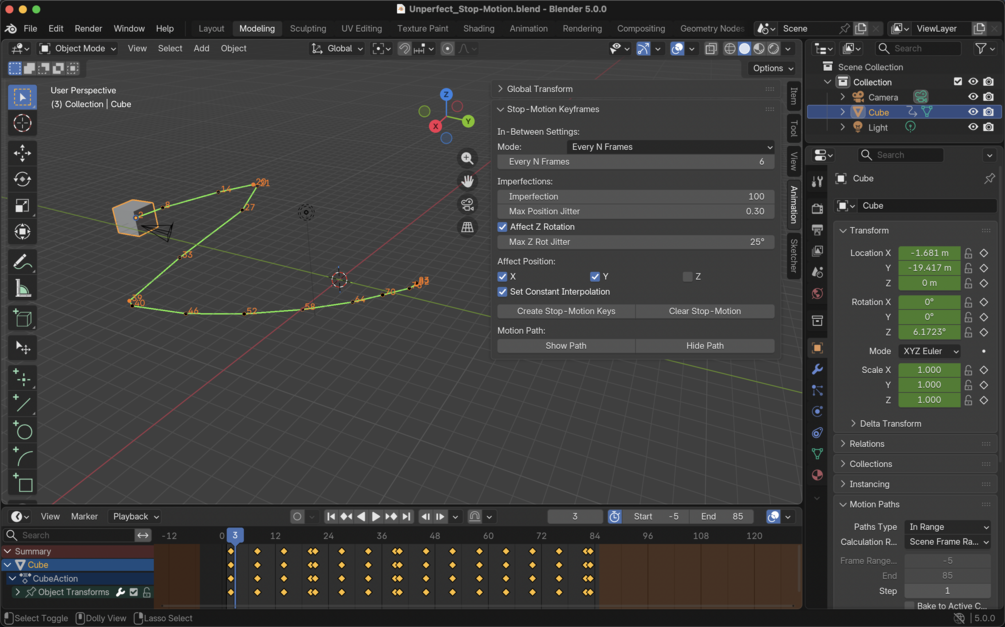The height and width of the screenshot is (627, 1005).
Task: Open Object Mode dropdown
Action: [78, 49]
